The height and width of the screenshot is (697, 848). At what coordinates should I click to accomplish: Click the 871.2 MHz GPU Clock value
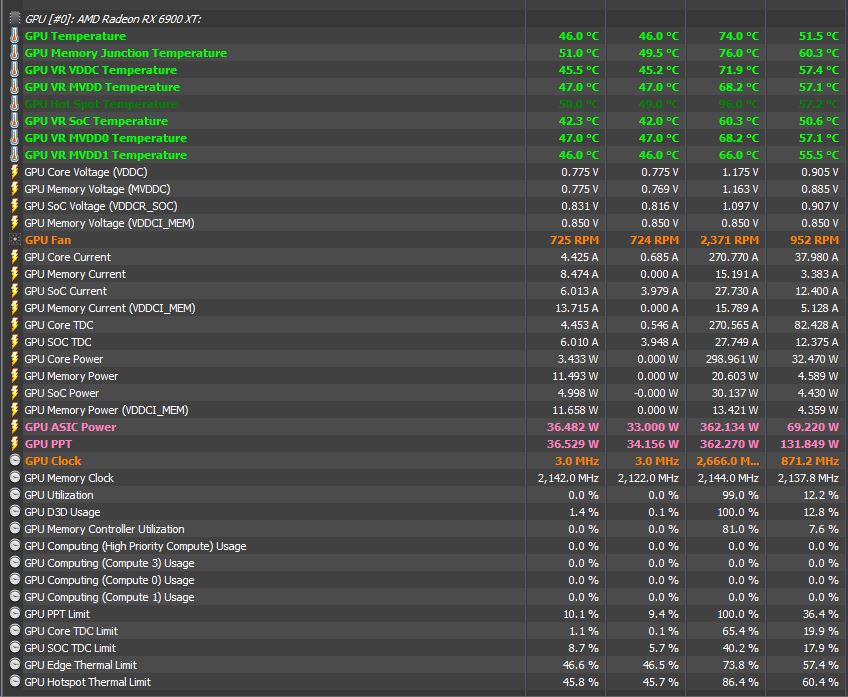(810, 461)
